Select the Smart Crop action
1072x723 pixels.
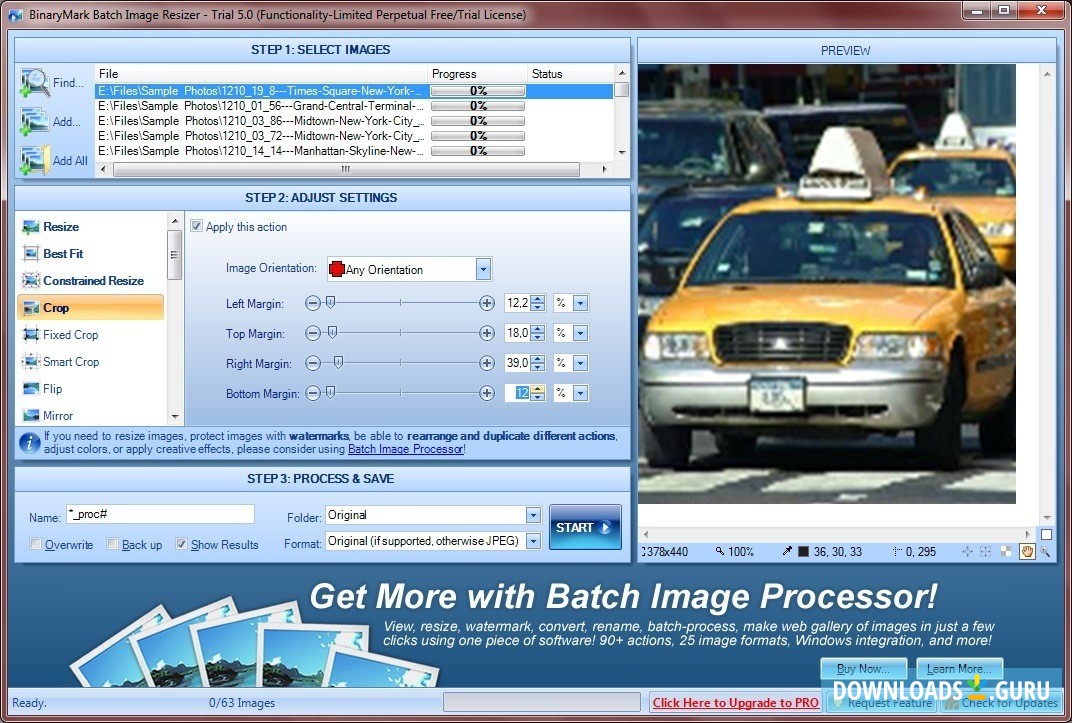click(x=71, y=362)
